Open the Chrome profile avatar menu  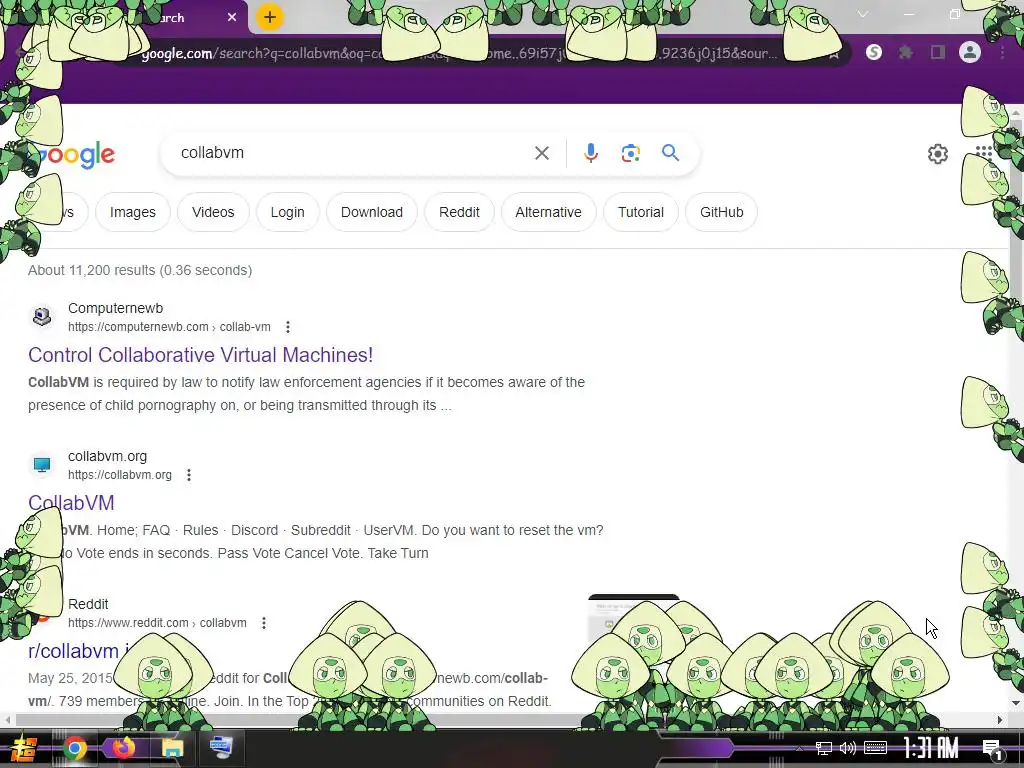pyautogui.click(x=970, y=52)
